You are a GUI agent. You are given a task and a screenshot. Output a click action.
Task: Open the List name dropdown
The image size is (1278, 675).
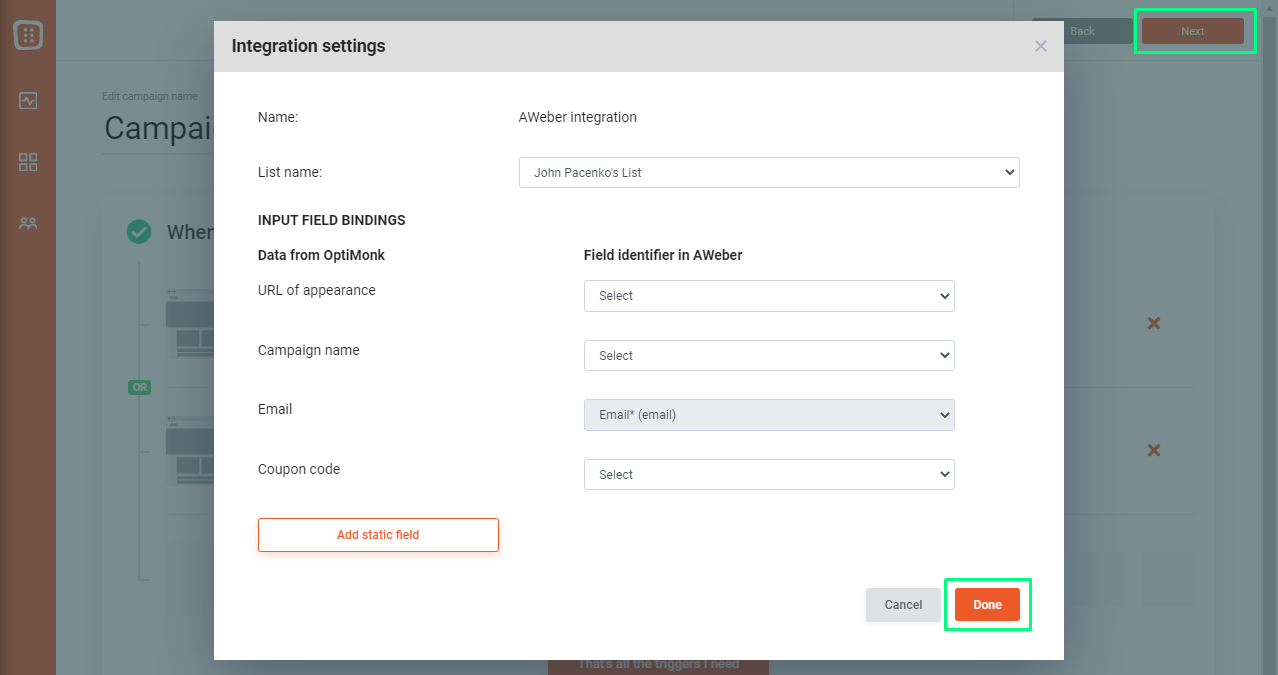(769, 172)
